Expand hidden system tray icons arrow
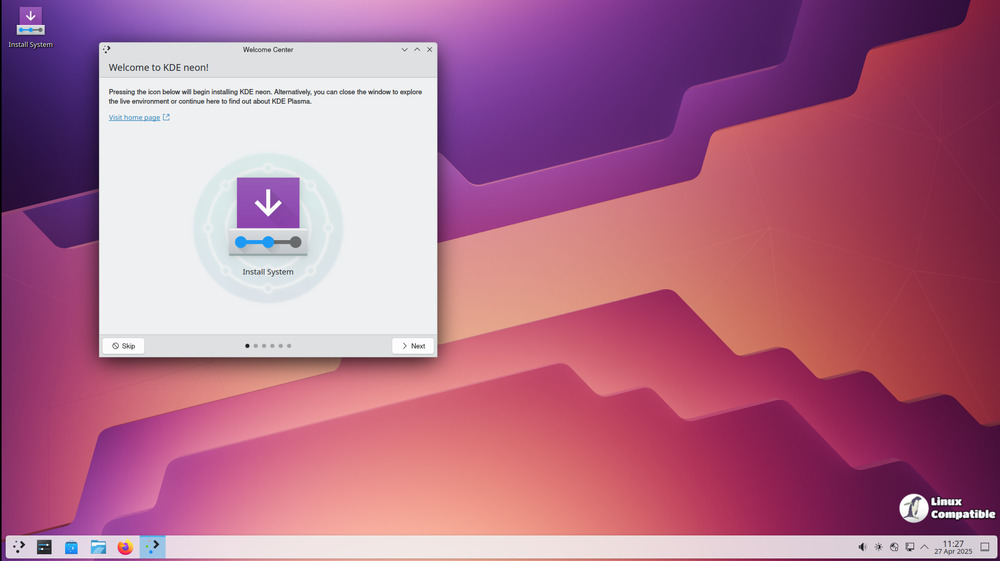 (x=925, y=547)
